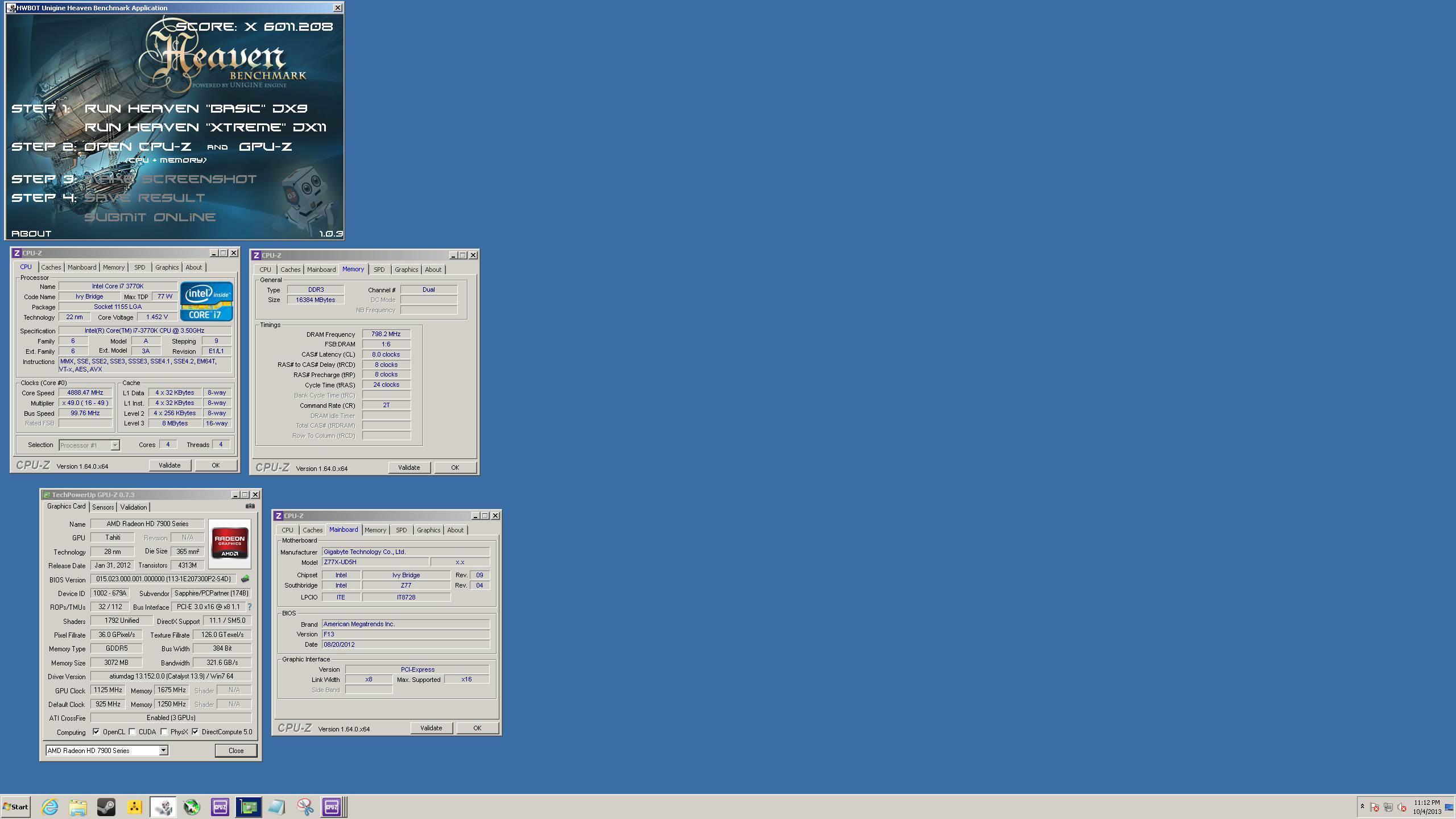Switch to GPU-Z graphics card taskbar icon
Viewport: 1456px width, 819px height.
(x=249, y=806)
